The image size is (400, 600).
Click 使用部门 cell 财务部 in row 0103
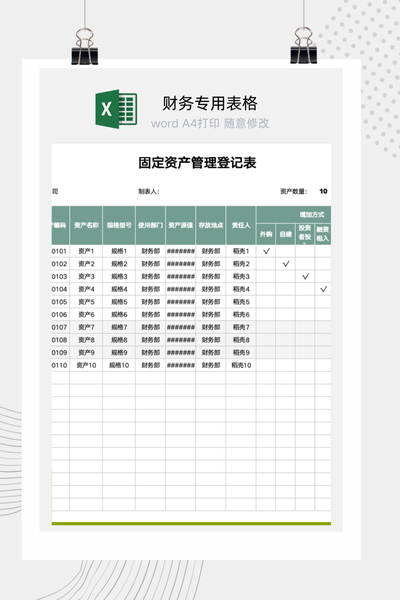(150, 276)
